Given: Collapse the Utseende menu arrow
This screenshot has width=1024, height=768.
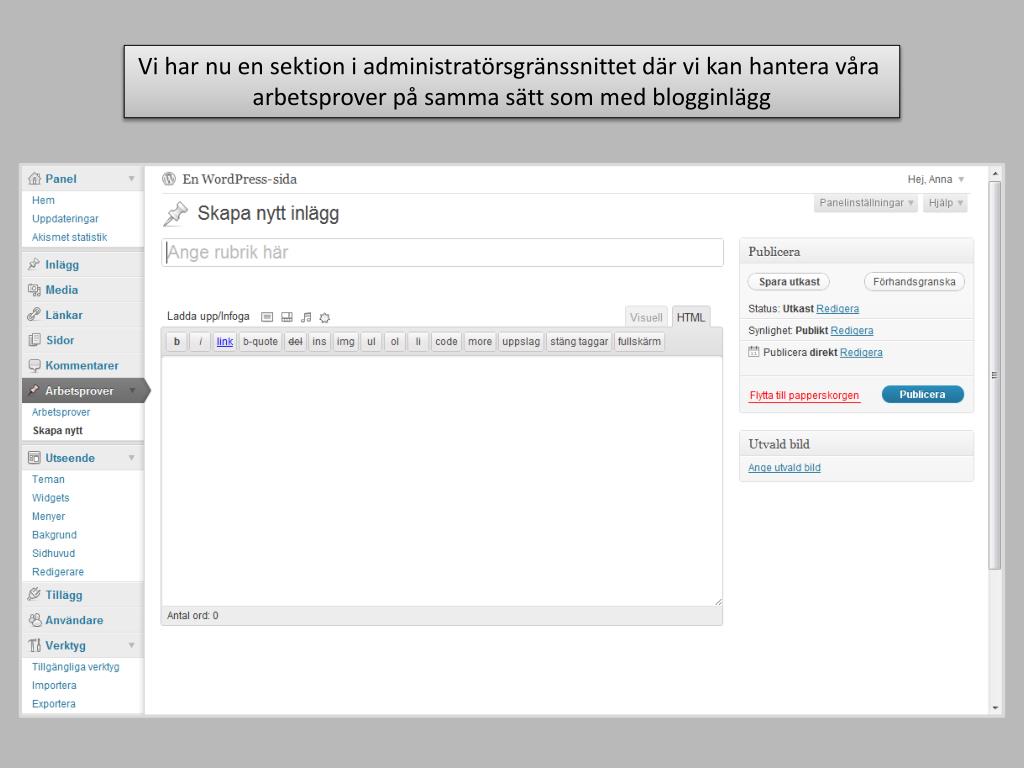Looking at the screenshot, I should pyautogui.click(x=131, y=458).
